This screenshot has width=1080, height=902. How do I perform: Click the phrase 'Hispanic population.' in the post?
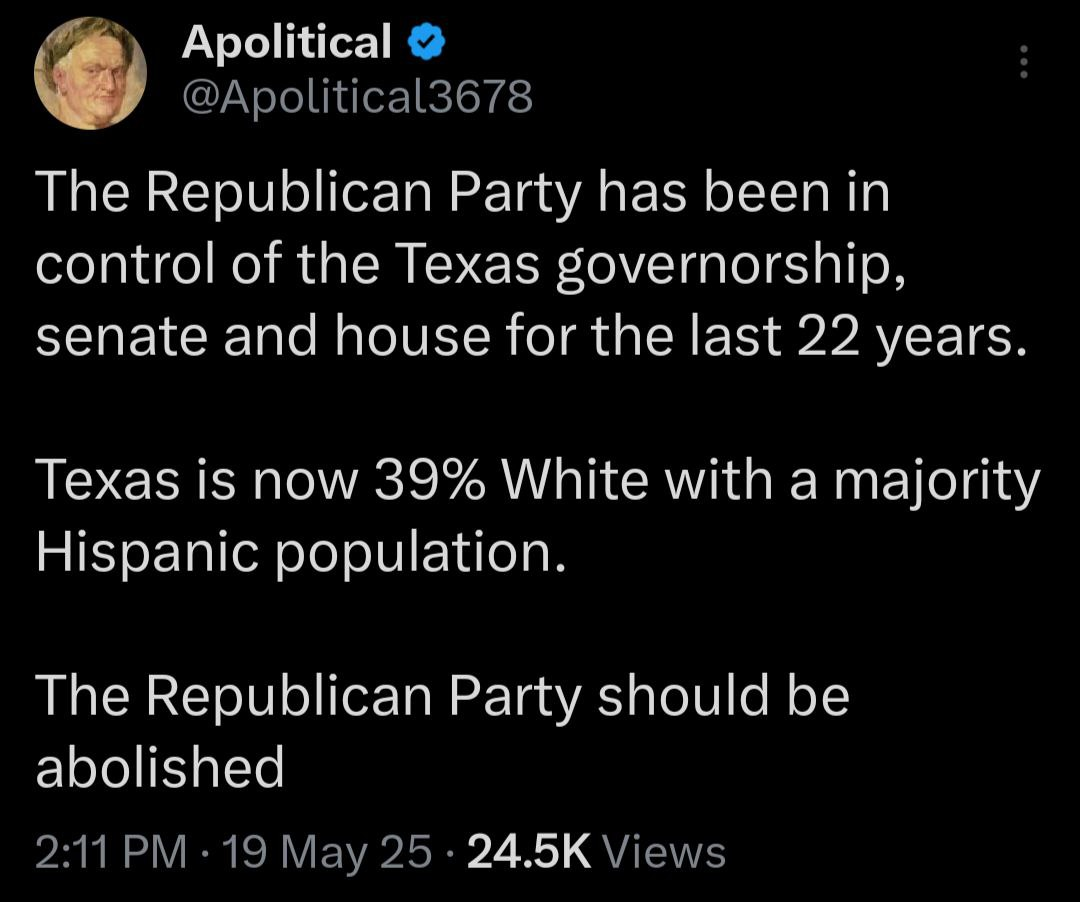(301, 552)
